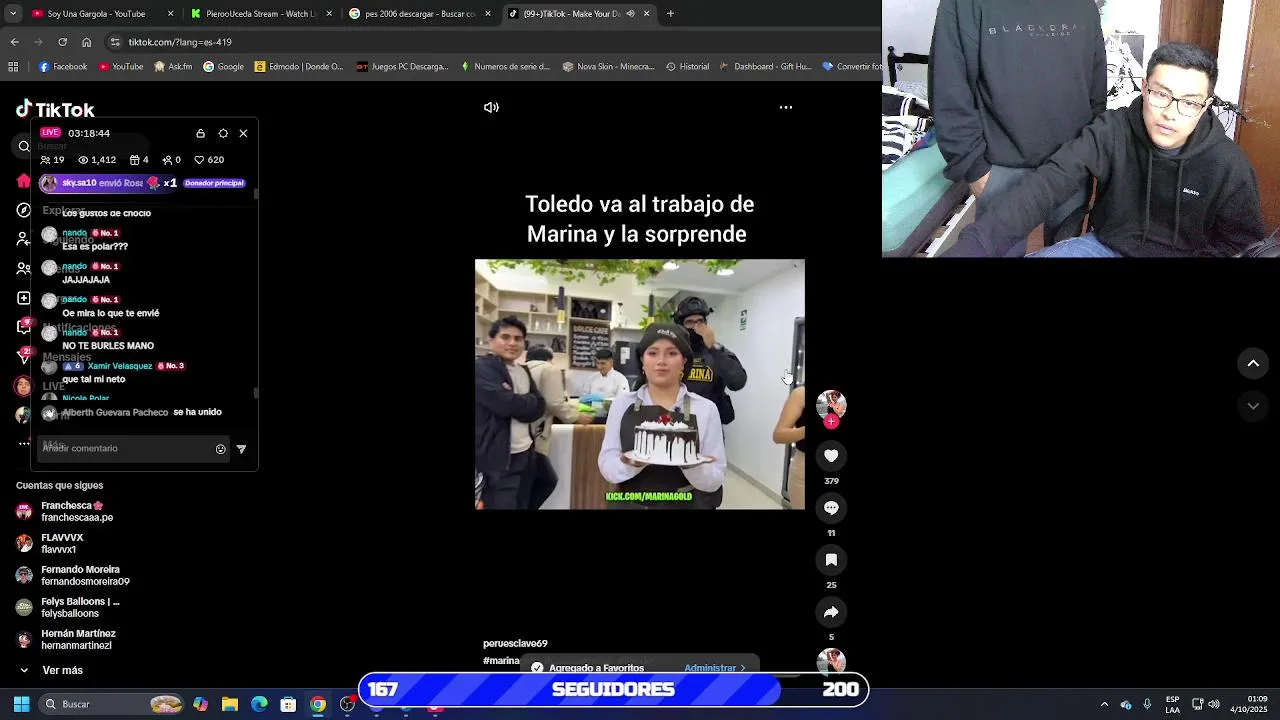
Task: Click the Windows taskbar search box
Action: (113, 704)
